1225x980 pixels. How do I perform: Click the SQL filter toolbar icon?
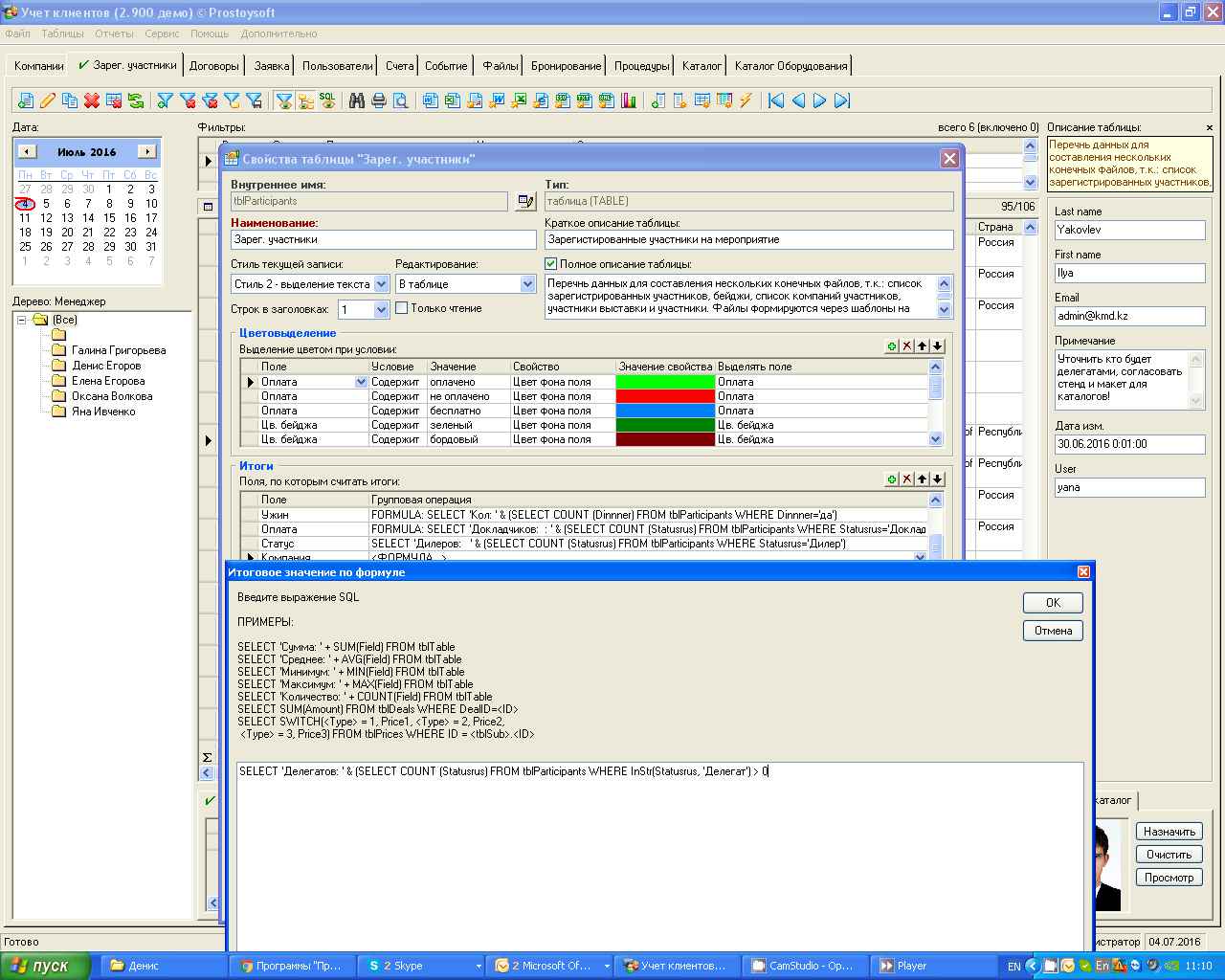coord(327,100)
